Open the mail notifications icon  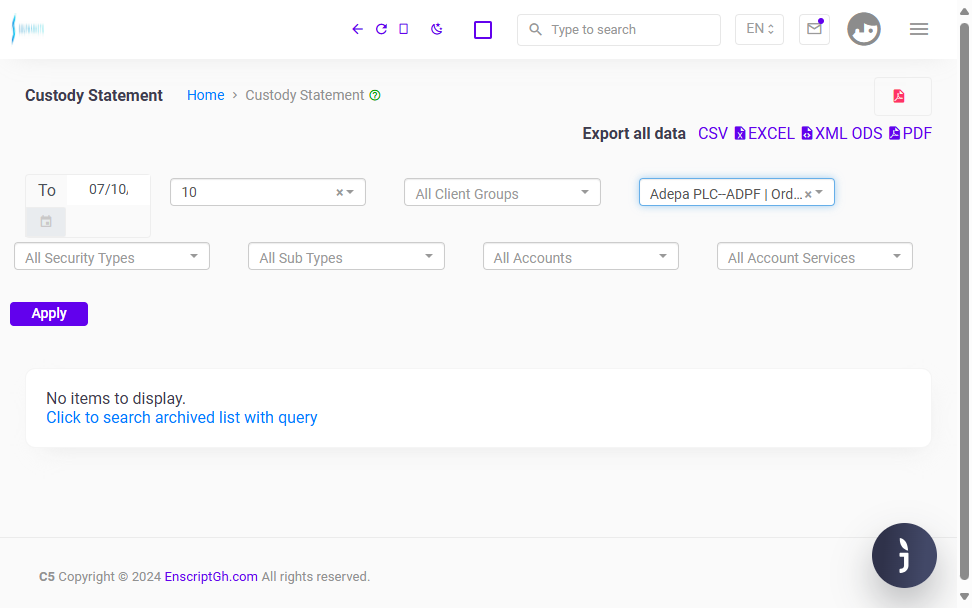click(x=815, y=29)
